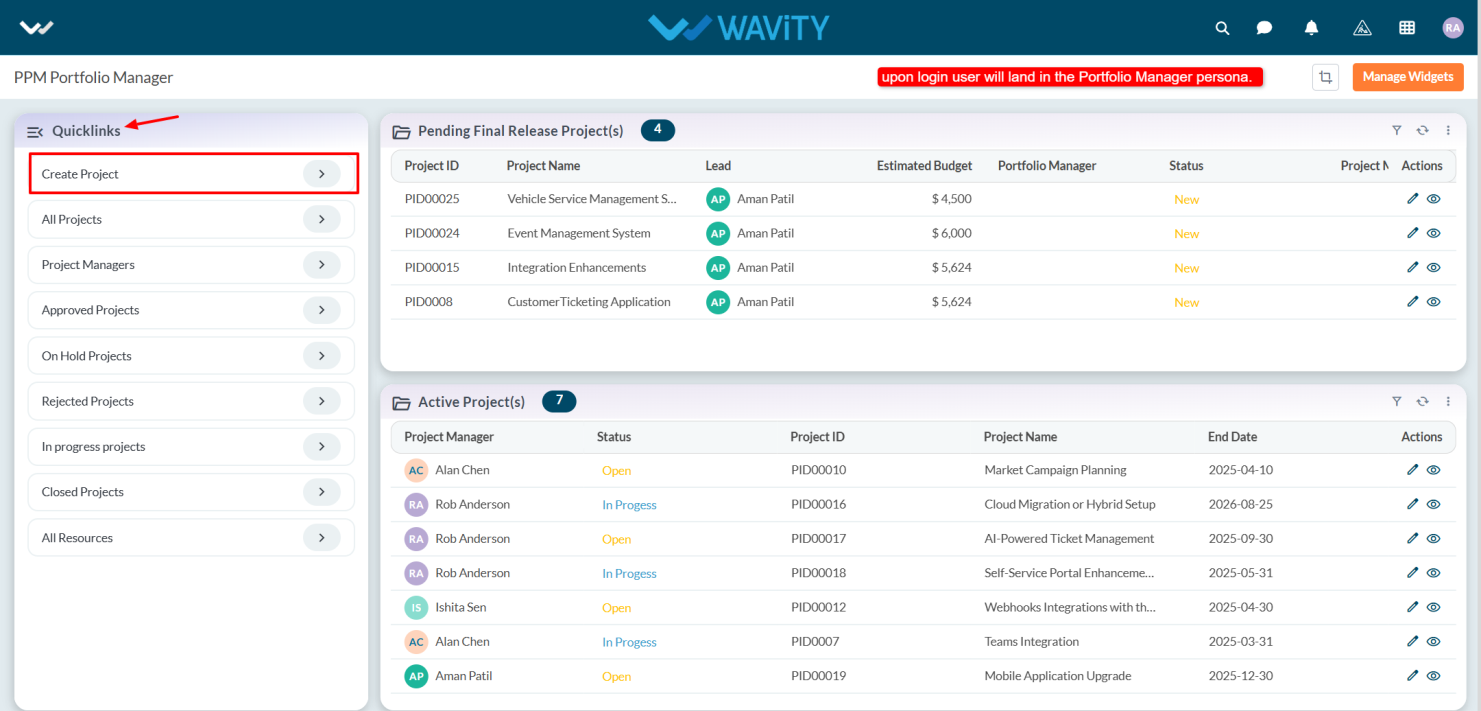Click the crop layout icon beside Manage Widgets
Viewport: 1481px width, 711px height.
pyautogui.click(x=1325, y=77)
